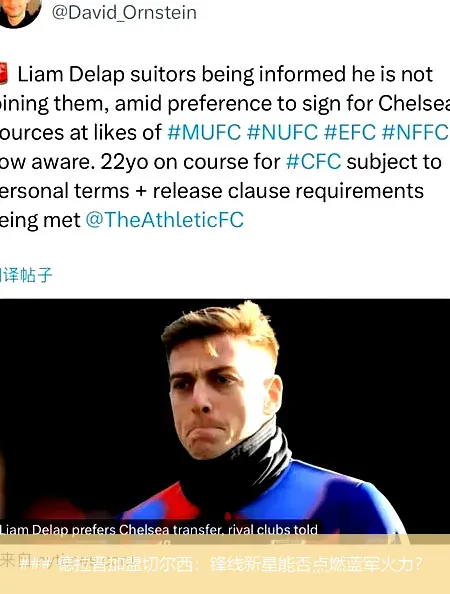Click the blue translate post link
The width and height of the screenshot is (450, 594).
coord(26,275)
